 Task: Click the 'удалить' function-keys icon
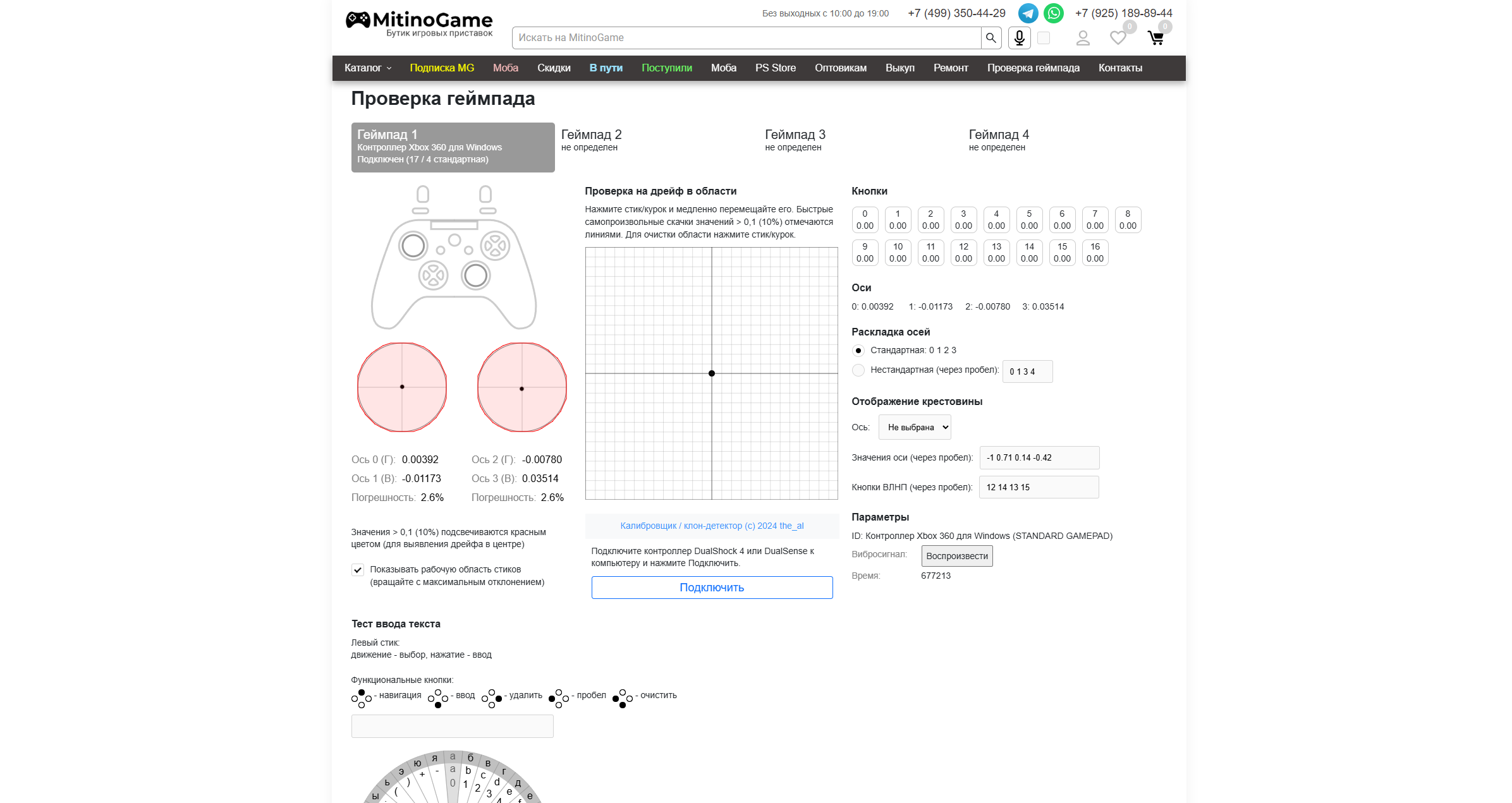coord(492,698)
